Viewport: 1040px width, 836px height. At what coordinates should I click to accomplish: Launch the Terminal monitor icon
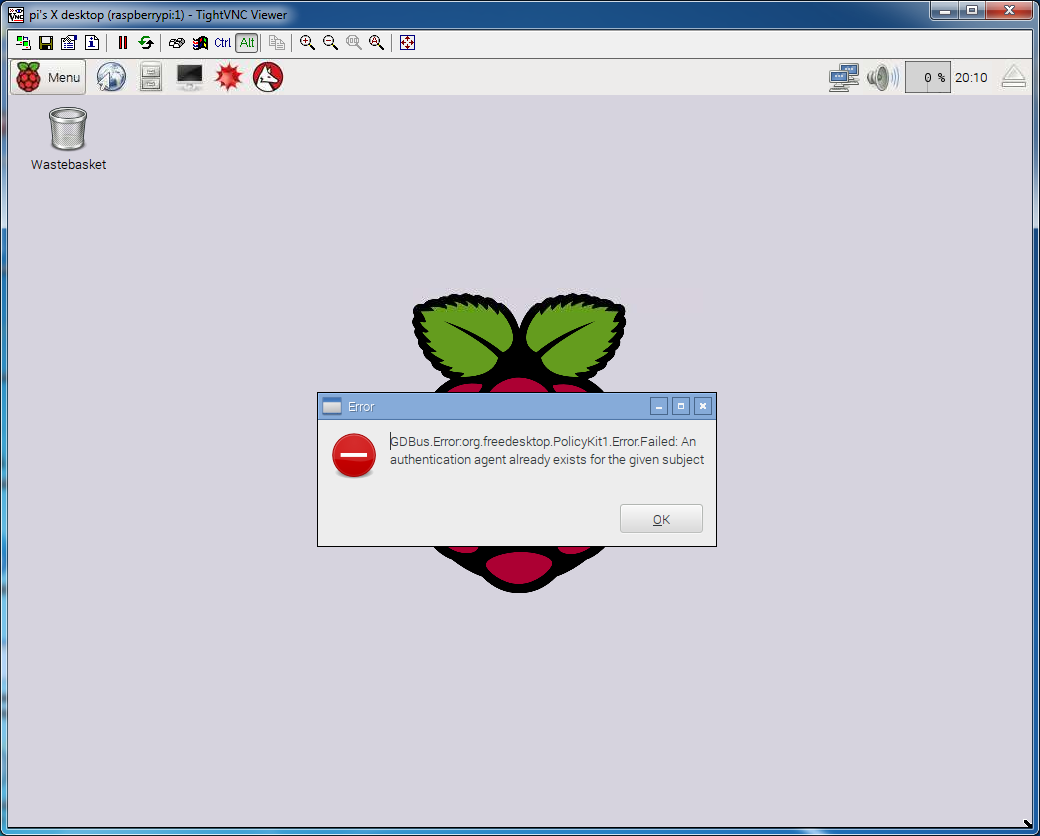[x=190, y=77]
